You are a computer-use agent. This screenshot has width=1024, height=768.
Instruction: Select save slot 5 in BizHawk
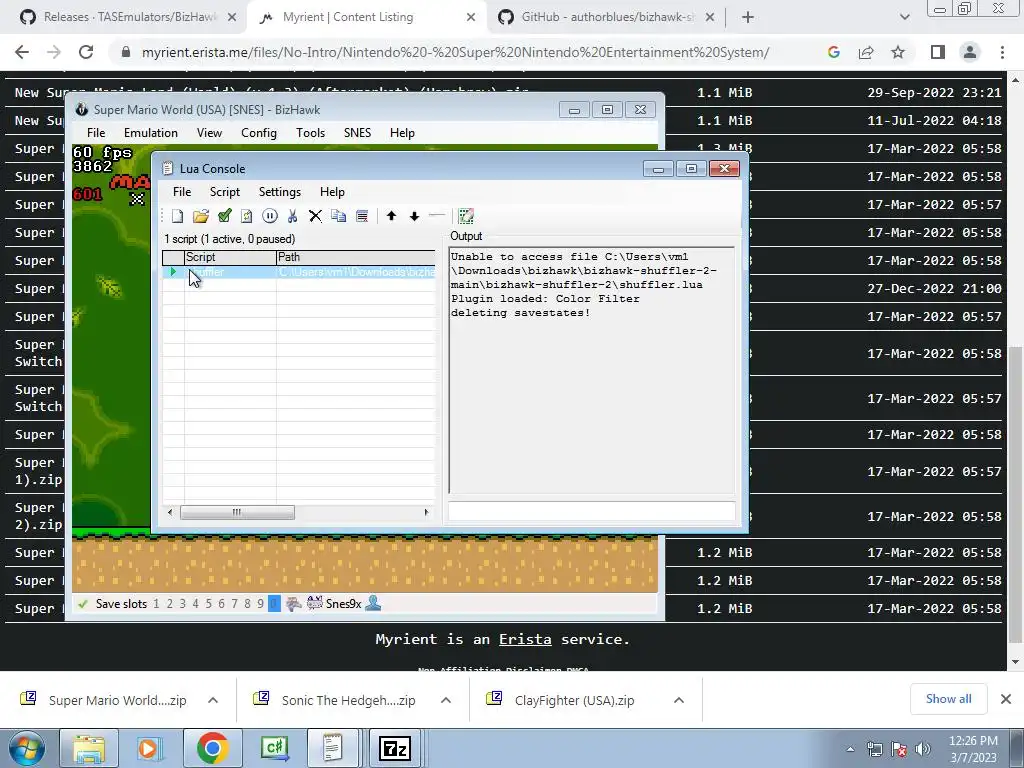[x=208, y=604]
